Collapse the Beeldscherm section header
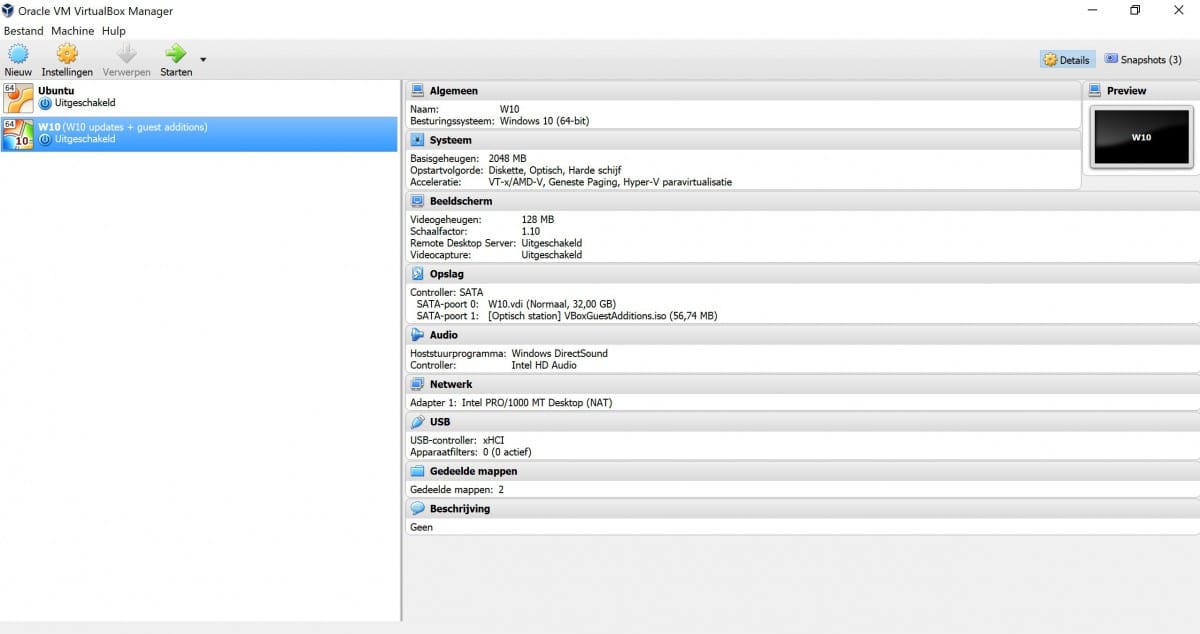Screen dimensions: 1200x634 tap(460, 201)
